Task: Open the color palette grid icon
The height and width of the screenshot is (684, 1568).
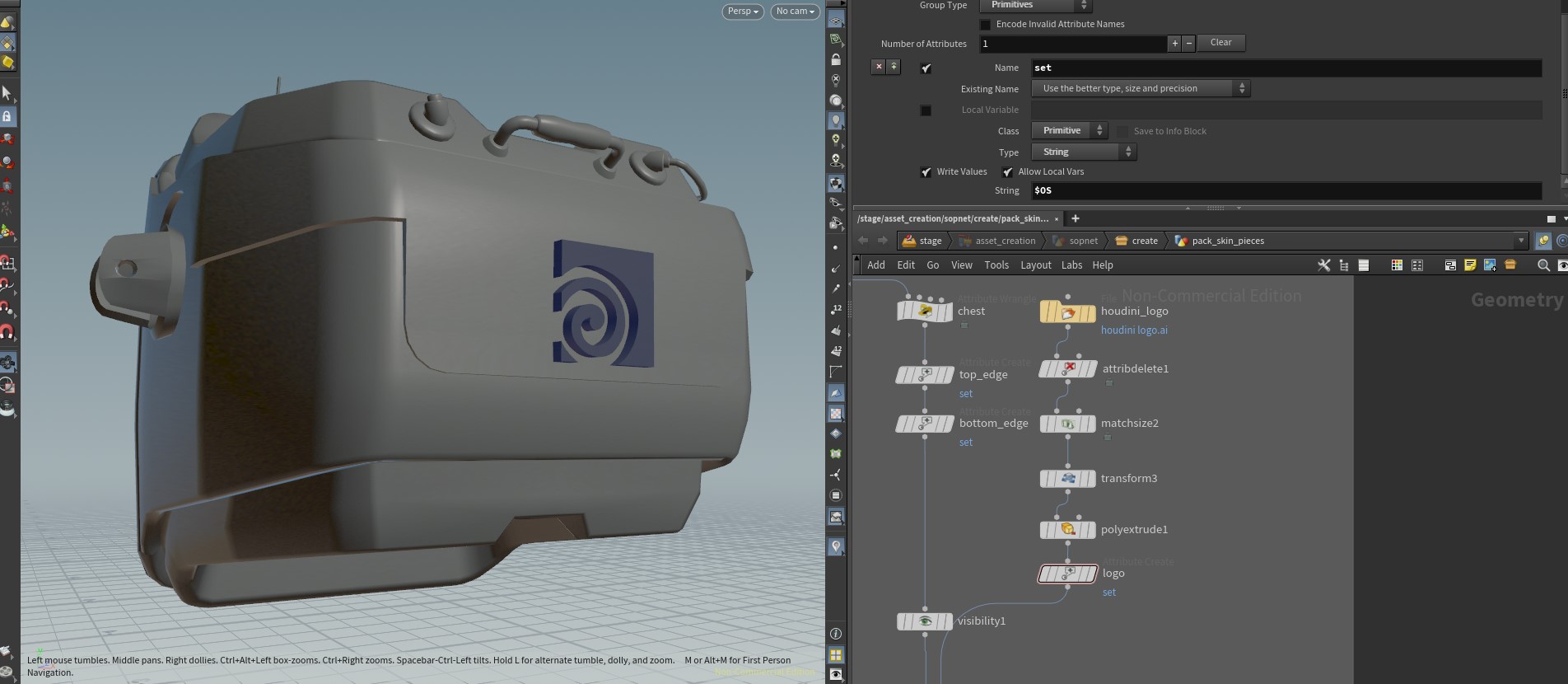Action: tap(1397, 265)
